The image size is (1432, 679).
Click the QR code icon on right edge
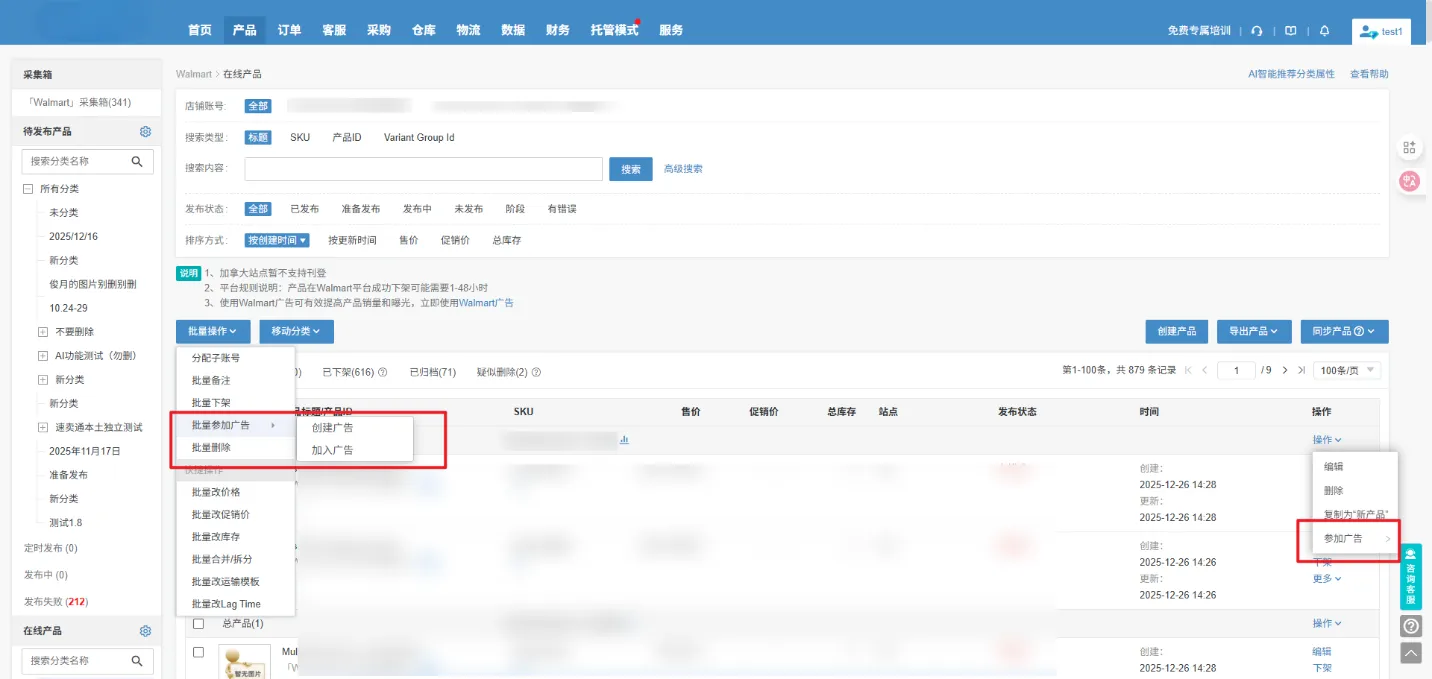(x=1409, y=146)
